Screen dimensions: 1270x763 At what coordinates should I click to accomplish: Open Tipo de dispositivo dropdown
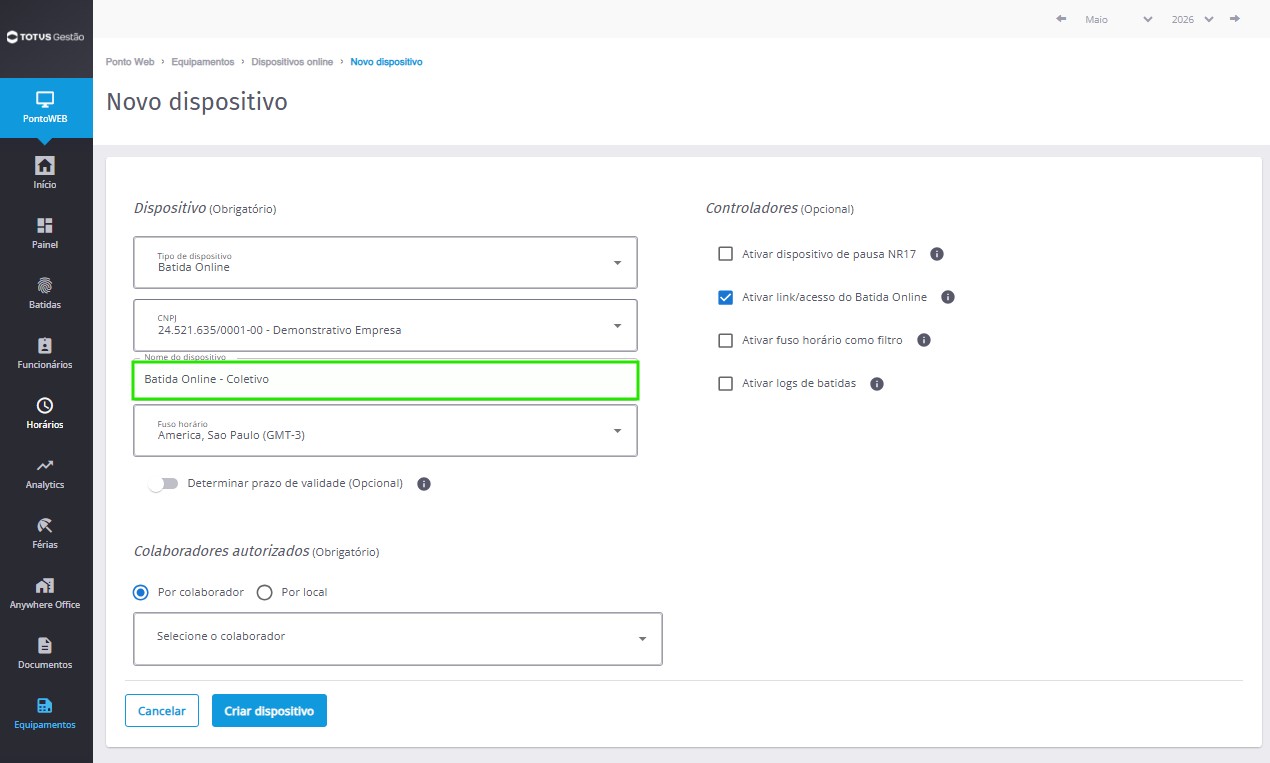385,262
